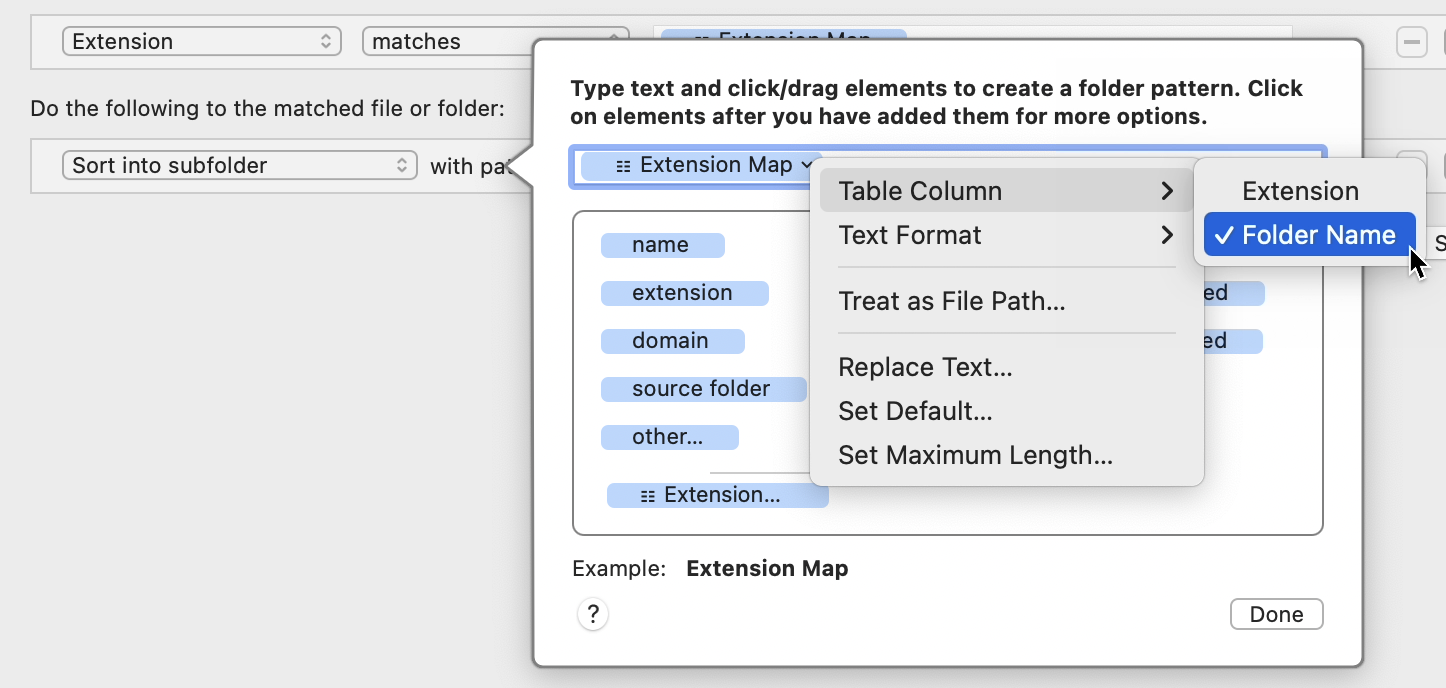1446x688 pixels.
Task: Choose 'Treat as File Path...' menu item
Action: 951,301
